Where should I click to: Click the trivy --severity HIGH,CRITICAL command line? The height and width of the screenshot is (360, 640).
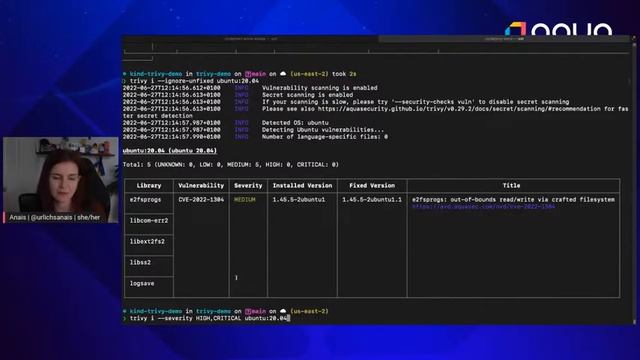[208, 318]
